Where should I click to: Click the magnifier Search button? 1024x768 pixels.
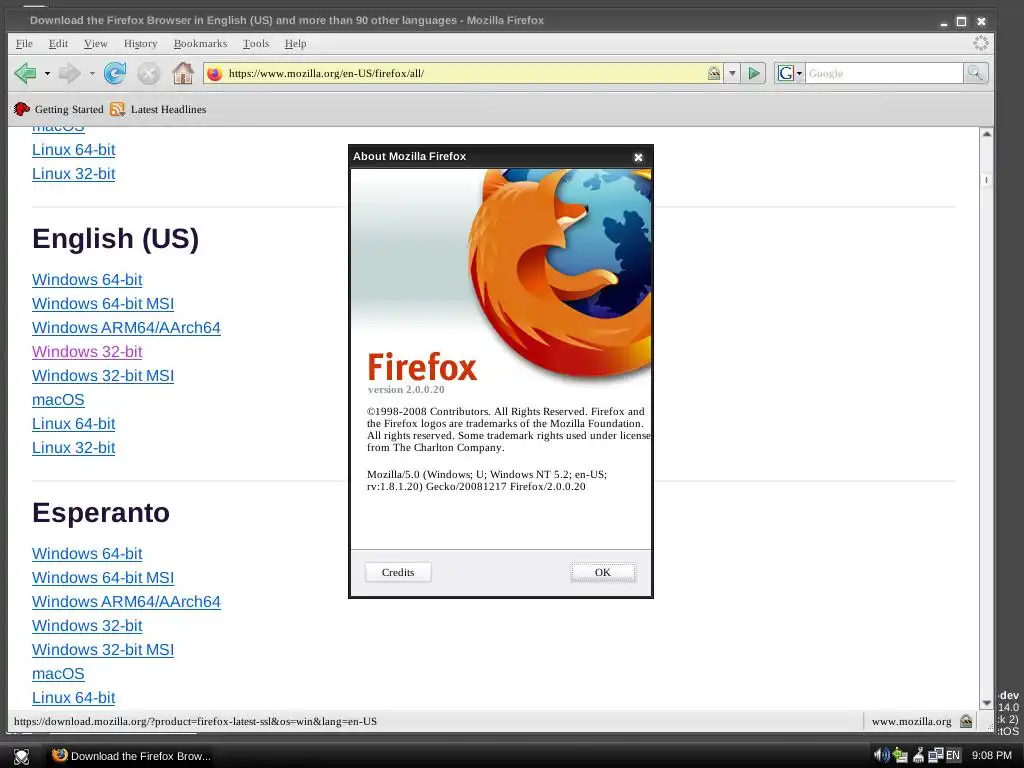point(975,74)
